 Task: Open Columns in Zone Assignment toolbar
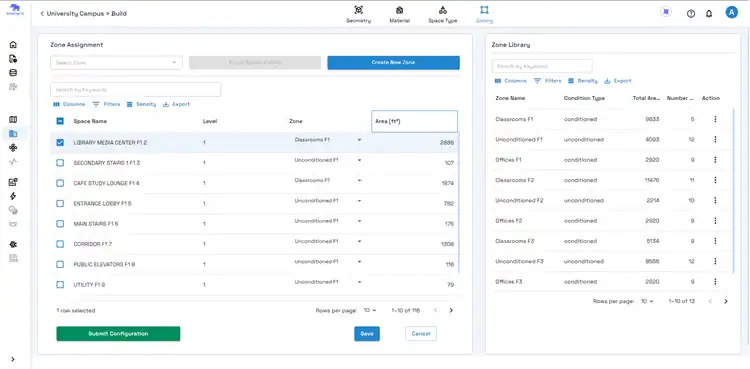point(69,104)
